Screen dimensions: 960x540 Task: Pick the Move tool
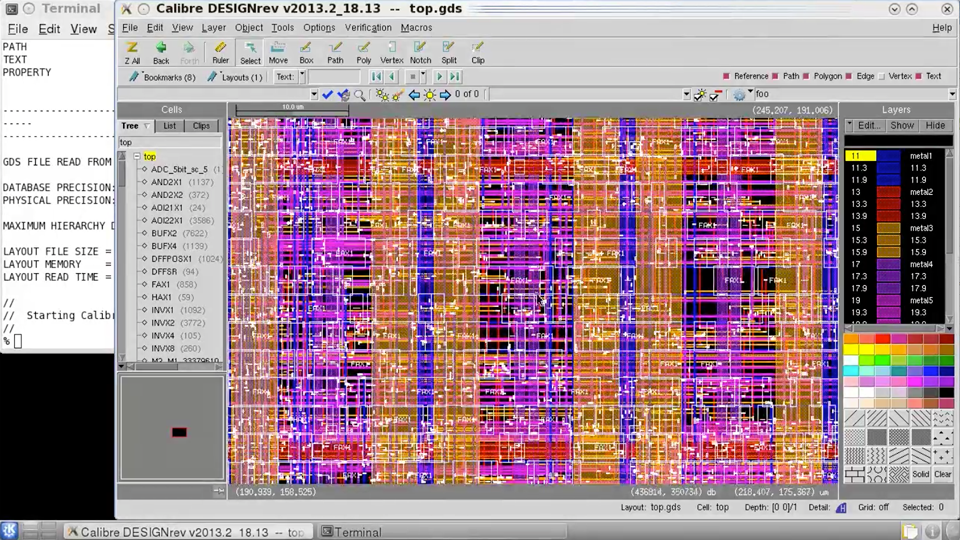[278, 53]
